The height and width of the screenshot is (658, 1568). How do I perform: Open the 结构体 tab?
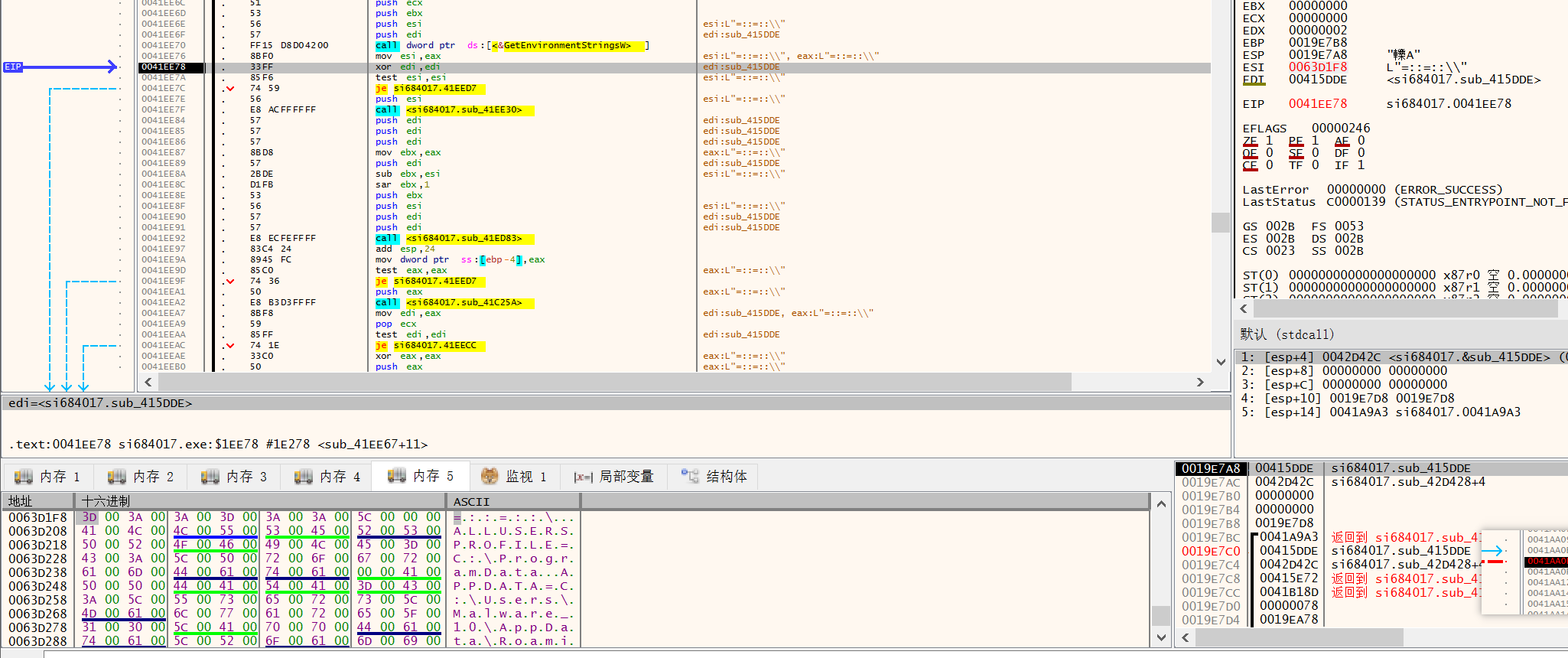(713, 477)
